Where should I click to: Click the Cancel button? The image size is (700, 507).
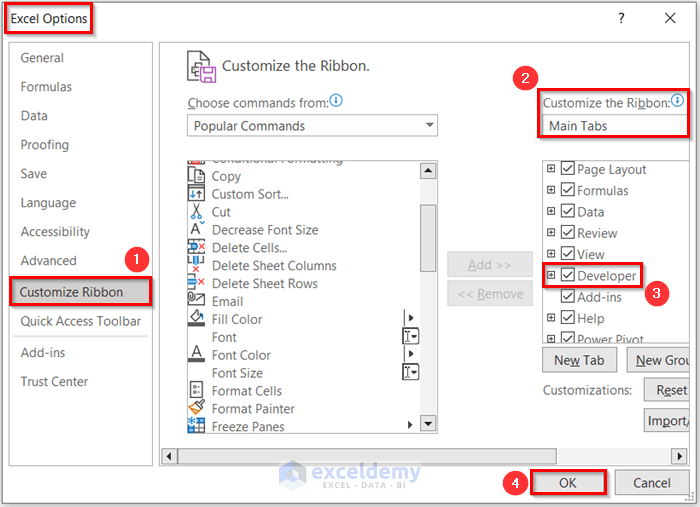651,483
